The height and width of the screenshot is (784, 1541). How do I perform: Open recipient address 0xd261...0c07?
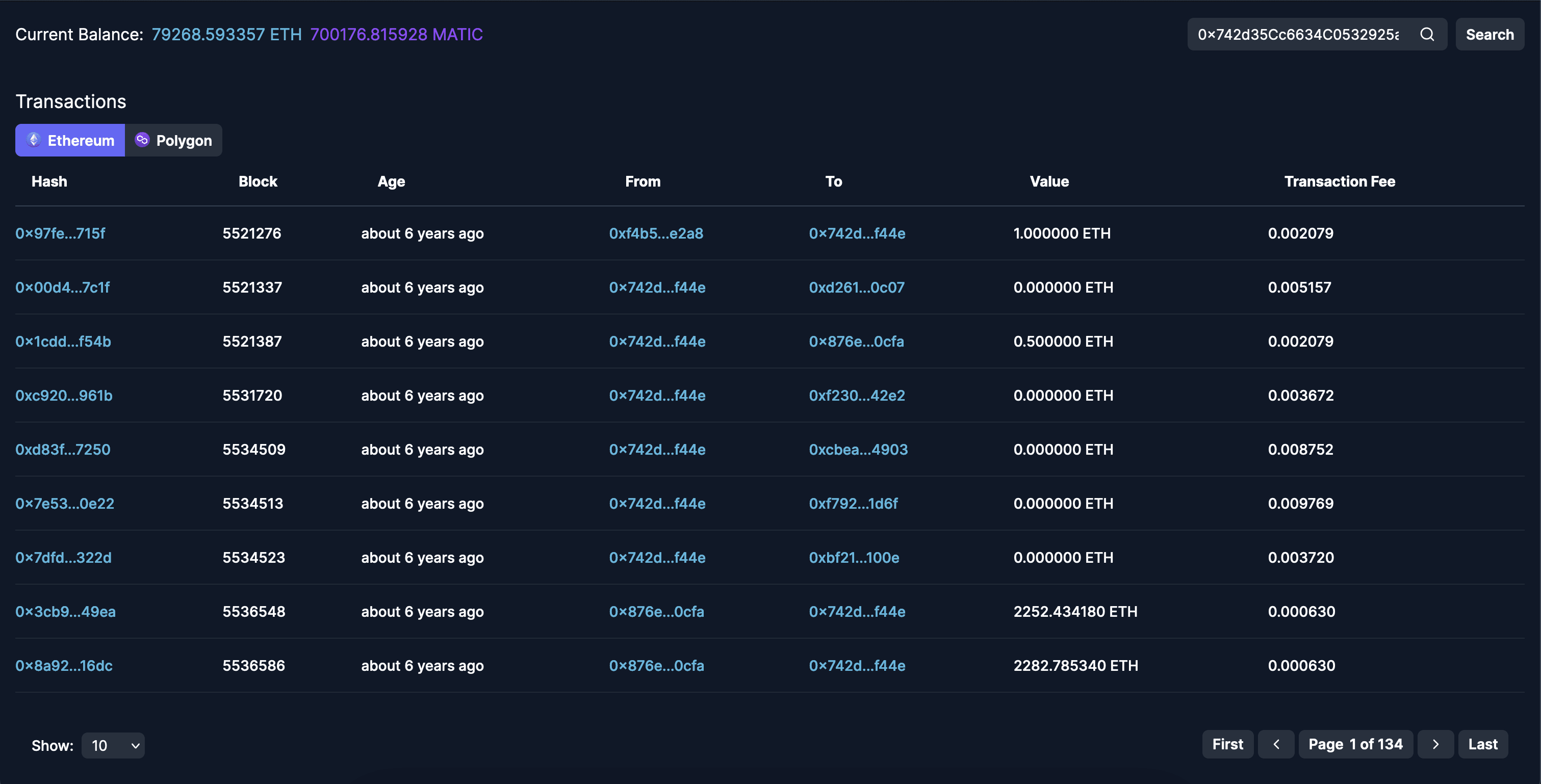856,288
